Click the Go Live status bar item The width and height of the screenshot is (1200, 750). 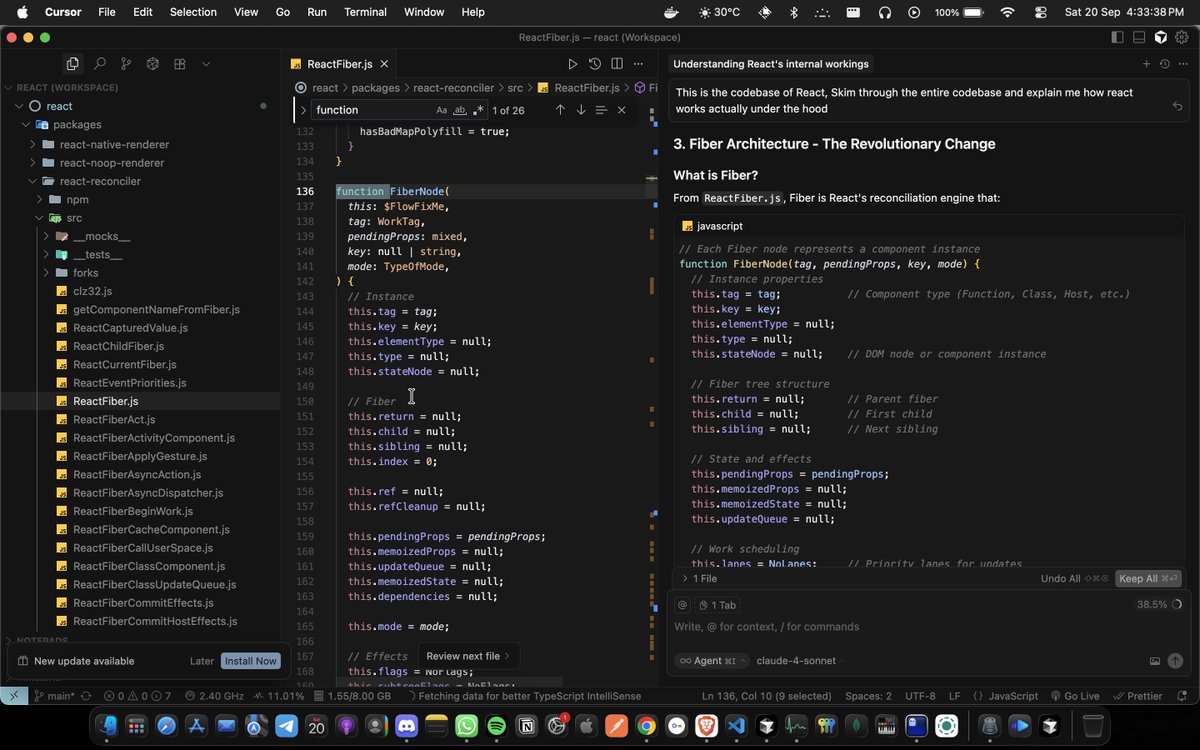(x=1074, y=696)
